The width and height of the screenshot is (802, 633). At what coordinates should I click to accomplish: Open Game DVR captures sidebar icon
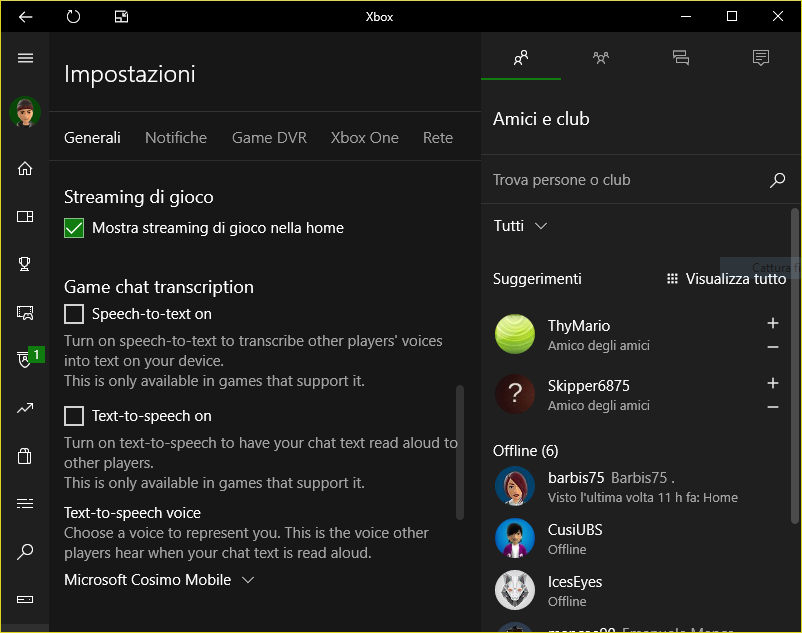[25, 312]
